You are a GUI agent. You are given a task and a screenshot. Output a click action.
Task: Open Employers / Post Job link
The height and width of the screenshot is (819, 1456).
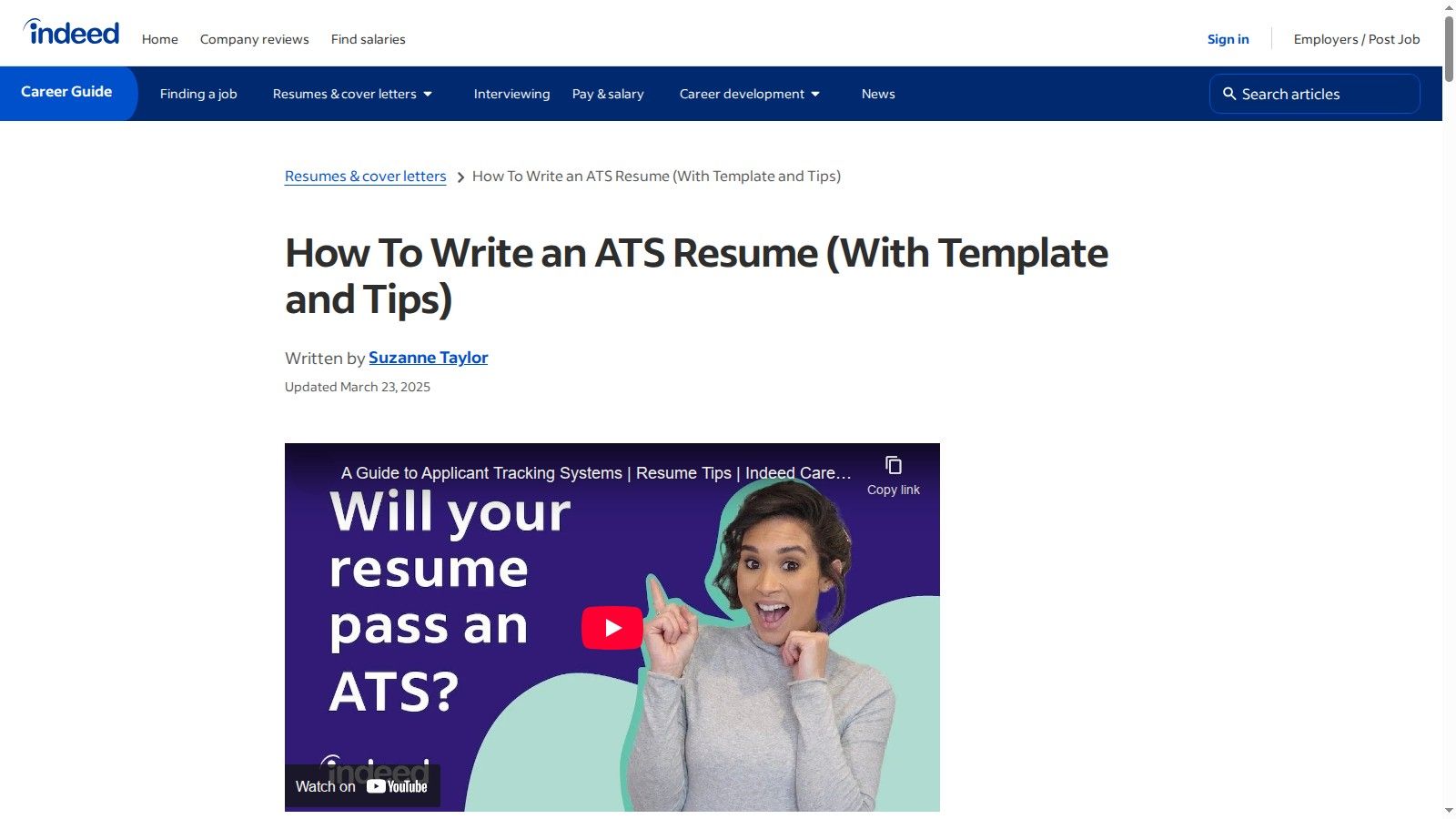(x=1357, y=39)
